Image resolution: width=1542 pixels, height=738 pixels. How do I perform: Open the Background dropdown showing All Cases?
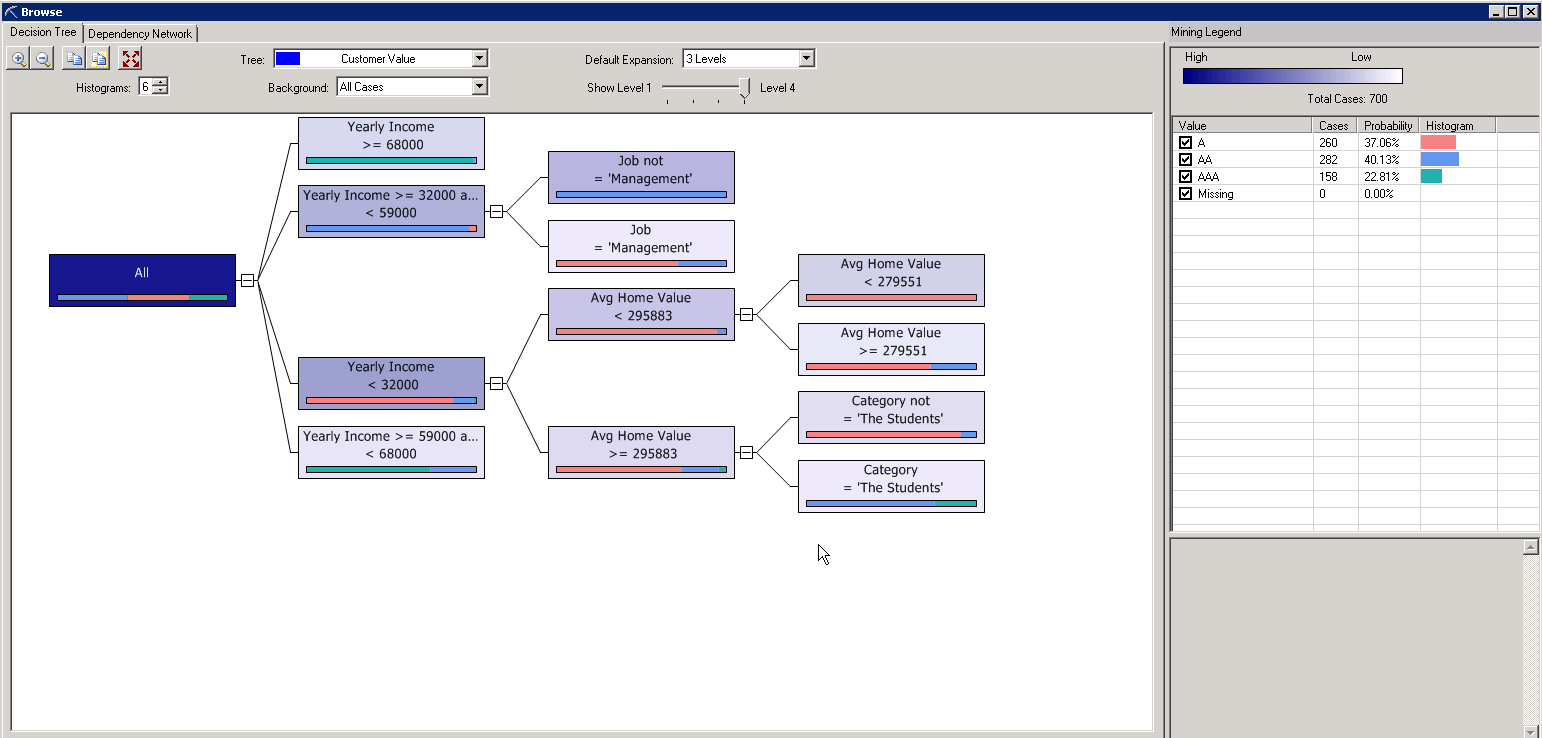coord(479,87)
